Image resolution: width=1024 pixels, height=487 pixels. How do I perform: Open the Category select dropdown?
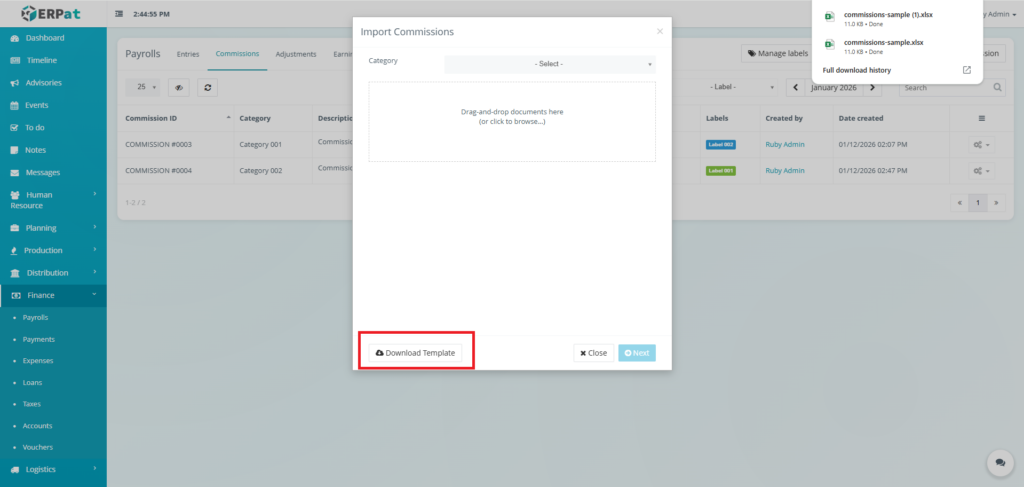(550, 64)
